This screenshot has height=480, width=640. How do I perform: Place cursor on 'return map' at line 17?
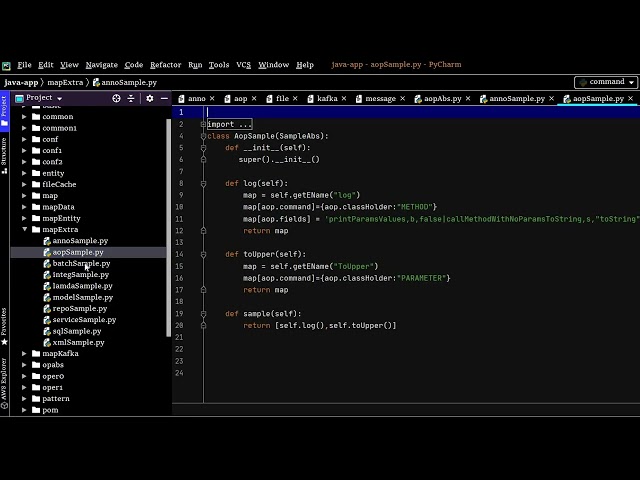pos(266,290)
